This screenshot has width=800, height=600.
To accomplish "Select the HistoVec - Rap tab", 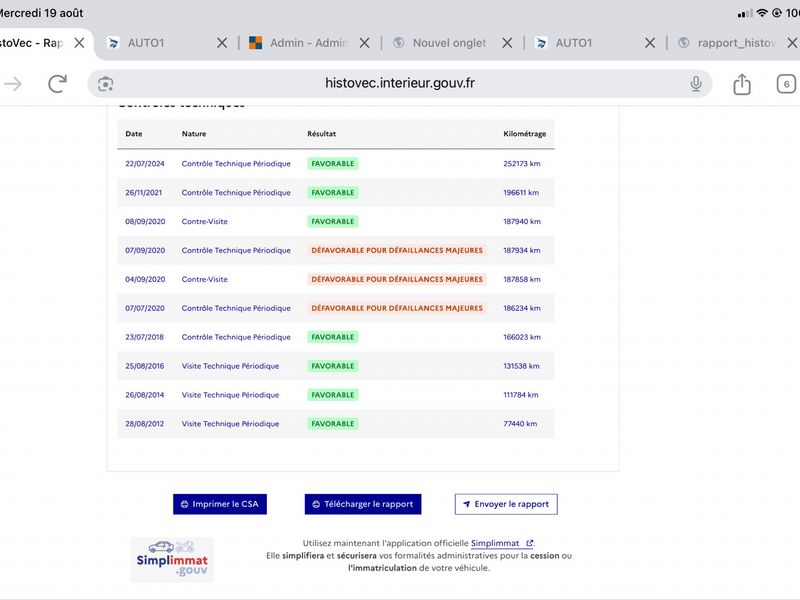I will click(x=32, y=43).
